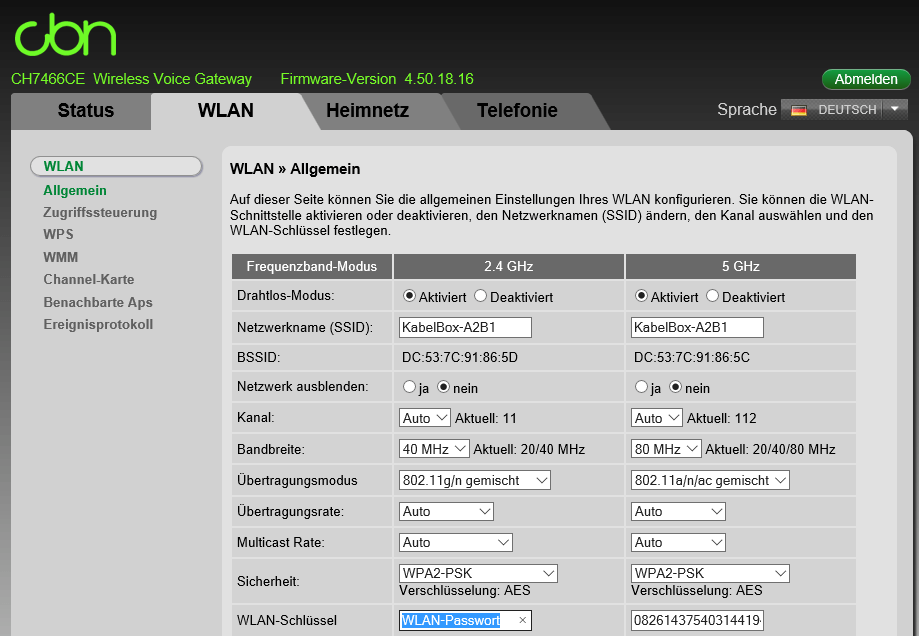Open the Sprache language dropdown arrow
The width and height of the screenshot is (919, 636).
click(x=894, y=109)
